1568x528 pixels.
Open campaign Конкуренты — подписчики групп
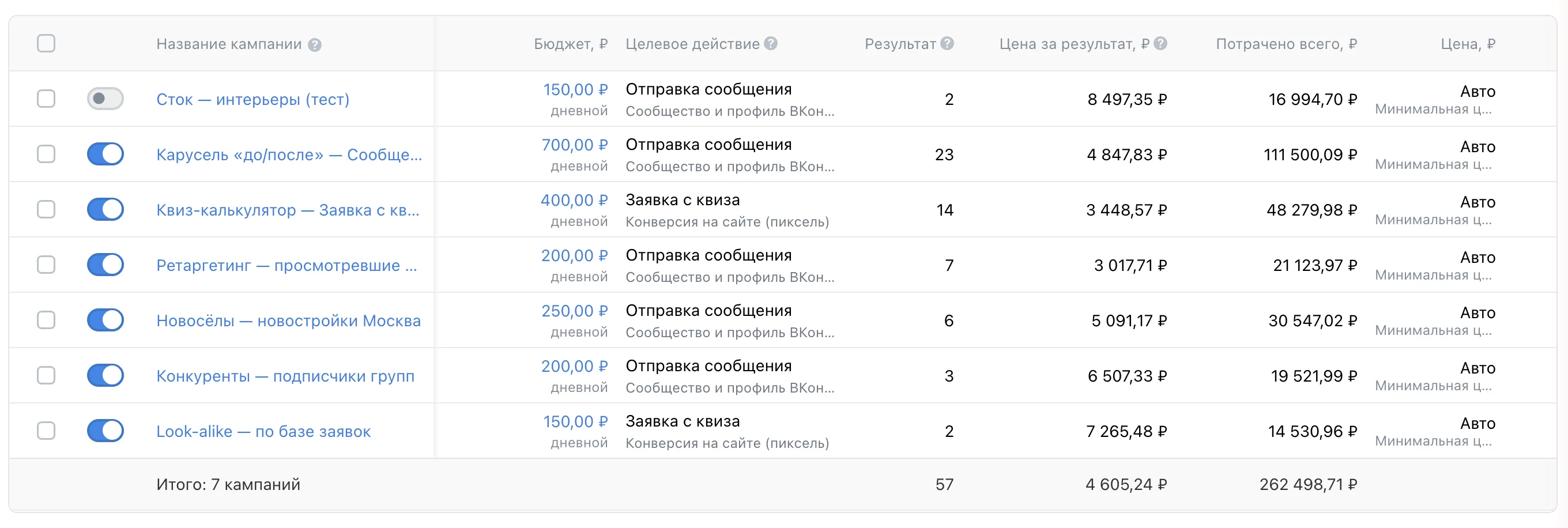(x=285, y=376)
